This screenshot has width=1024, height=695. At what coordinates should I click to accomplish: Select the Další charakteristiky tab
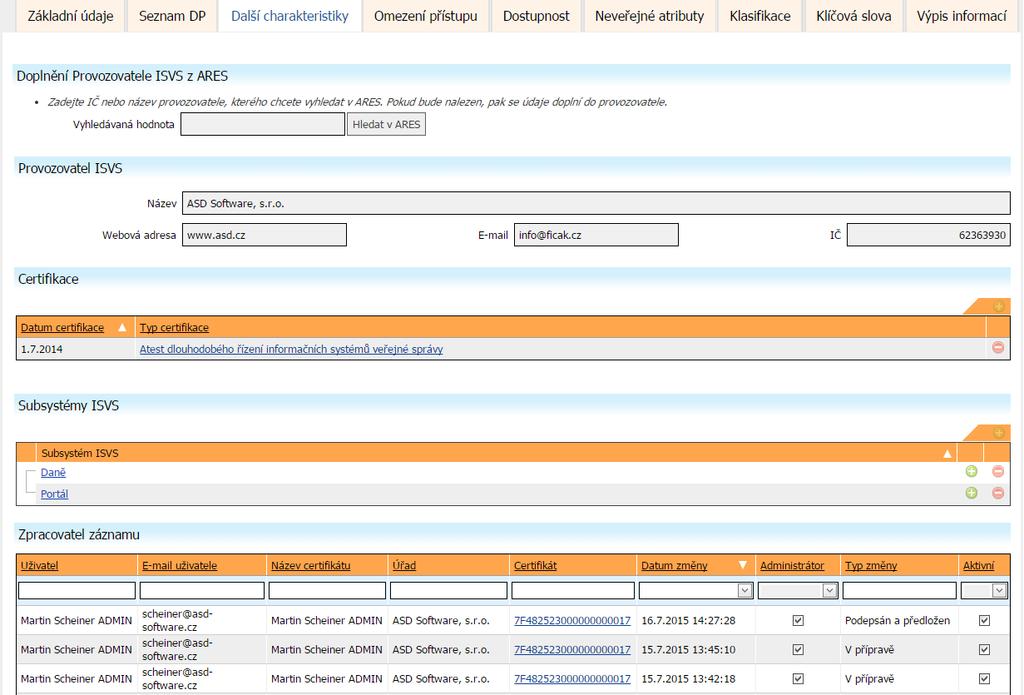coord(290,16)
